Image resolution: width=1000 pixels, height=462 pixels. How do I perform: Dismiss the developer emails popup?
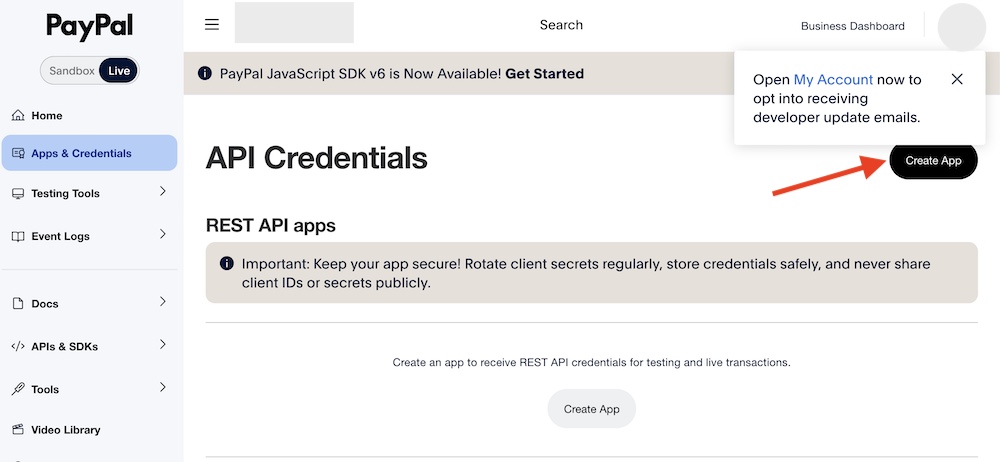click(957, 79)
